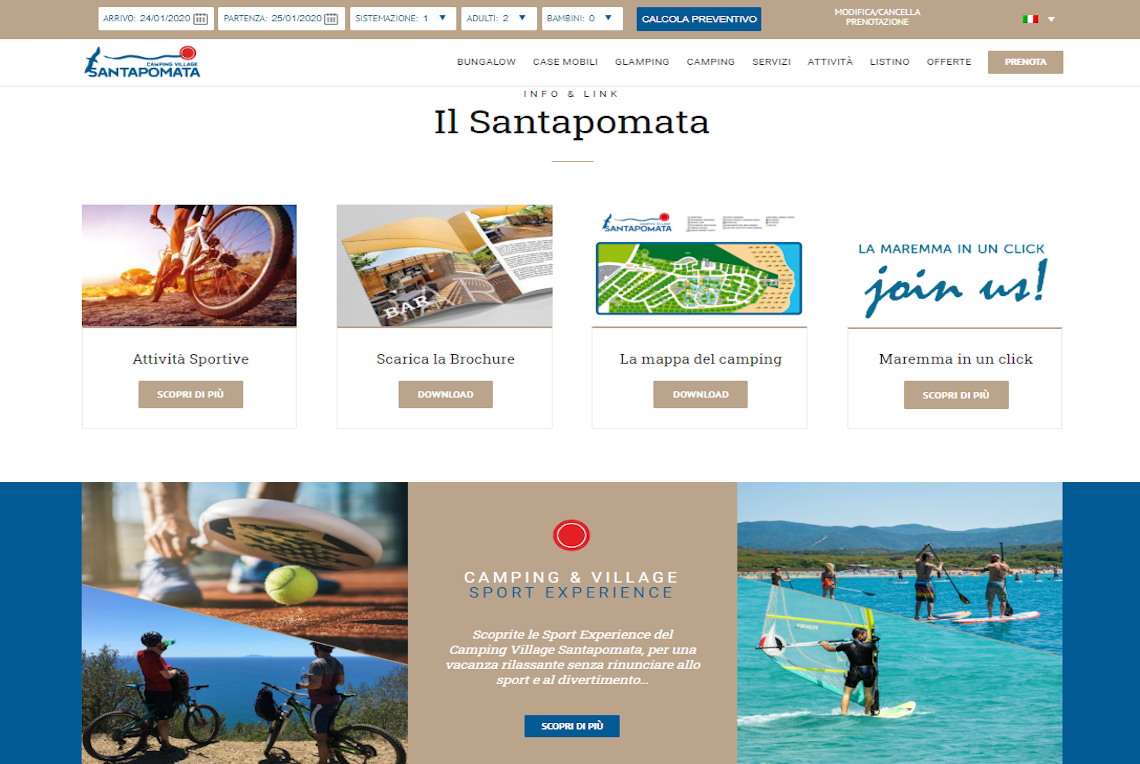Screen dimensions: 1140x764
Task: Click the blue Scopri di più button
Action: [572, 726]
